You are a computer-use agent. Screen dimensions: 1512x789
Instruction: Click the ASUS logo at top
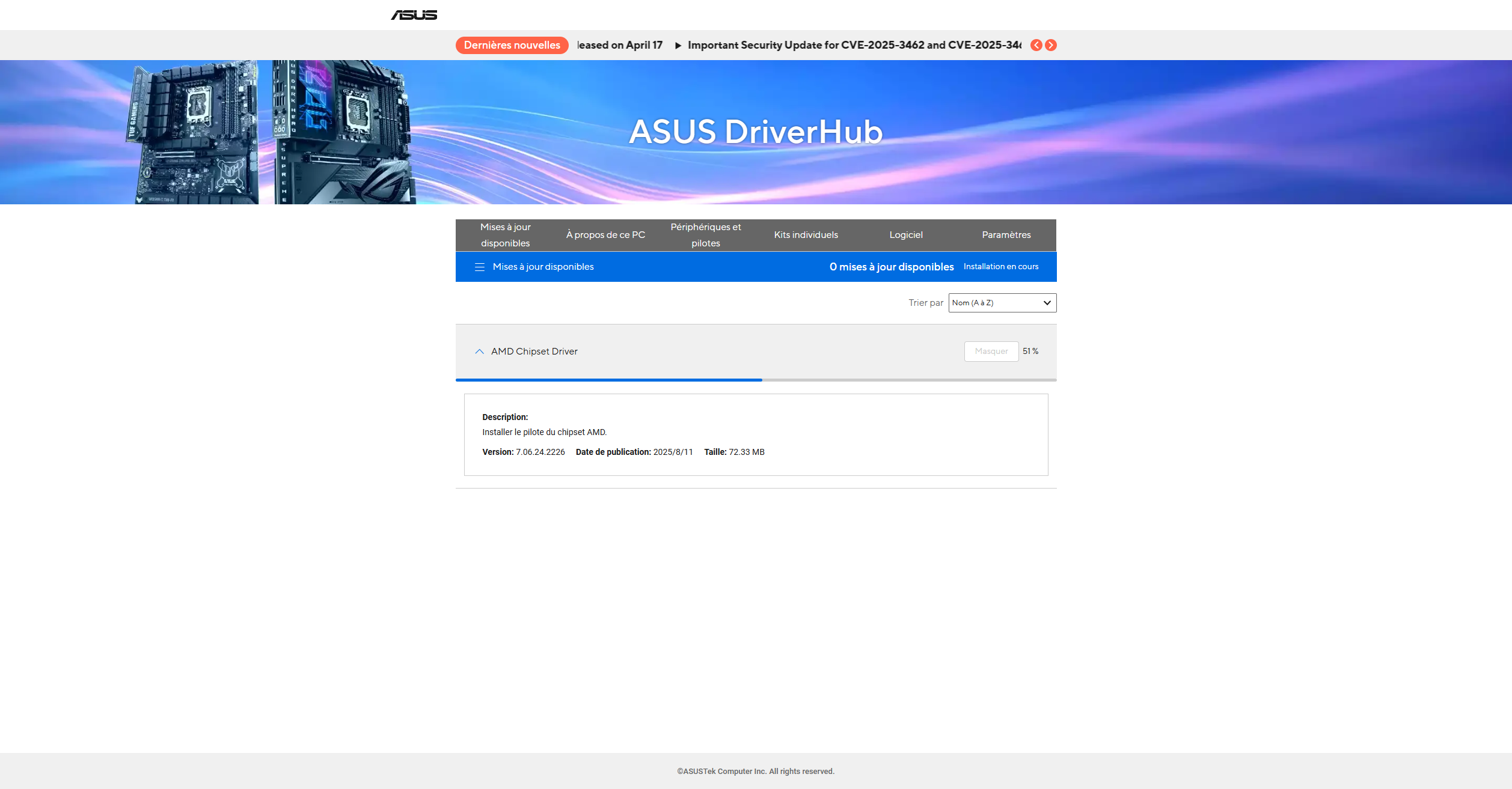click(414, 14)
